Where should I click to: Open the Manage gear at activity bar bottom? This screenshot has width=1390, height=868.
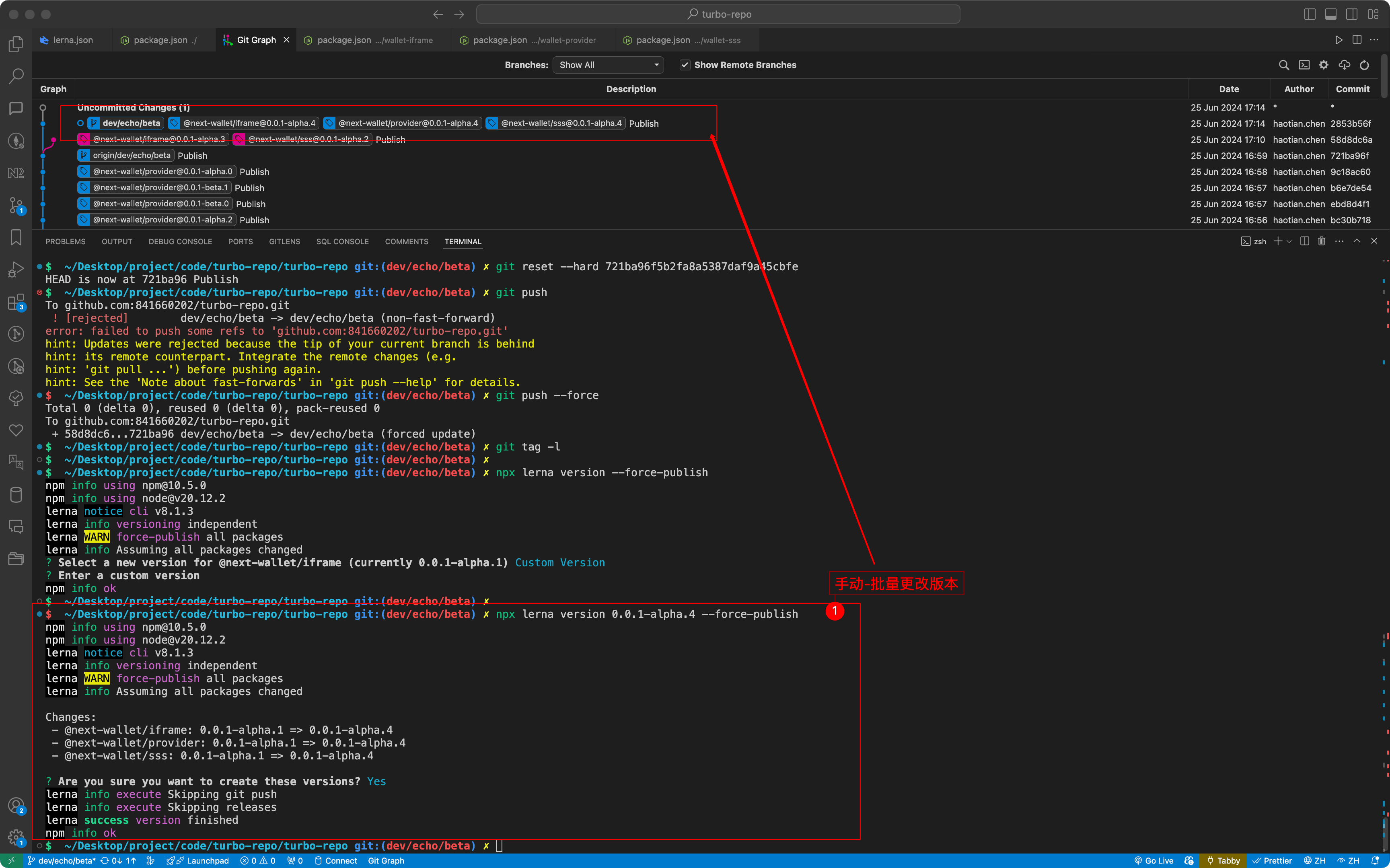coord(16,837)
